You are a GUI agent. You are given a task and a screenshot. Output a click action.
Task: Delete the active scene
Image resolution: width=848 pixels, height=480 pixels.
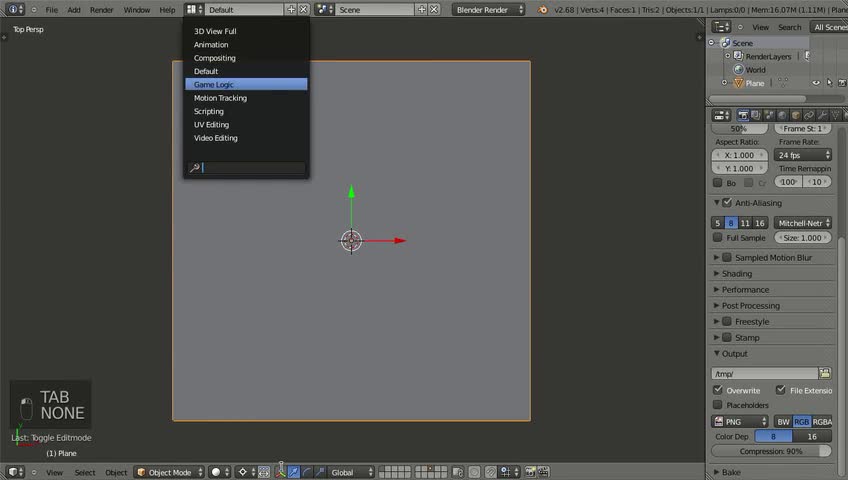(x=434, y=9)
